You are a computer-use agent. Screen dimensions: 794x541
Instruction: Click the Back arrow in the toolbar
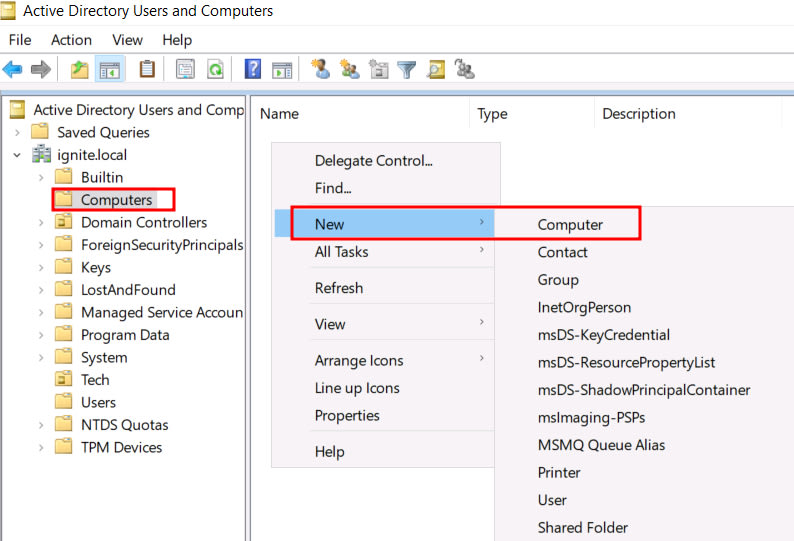13,70
